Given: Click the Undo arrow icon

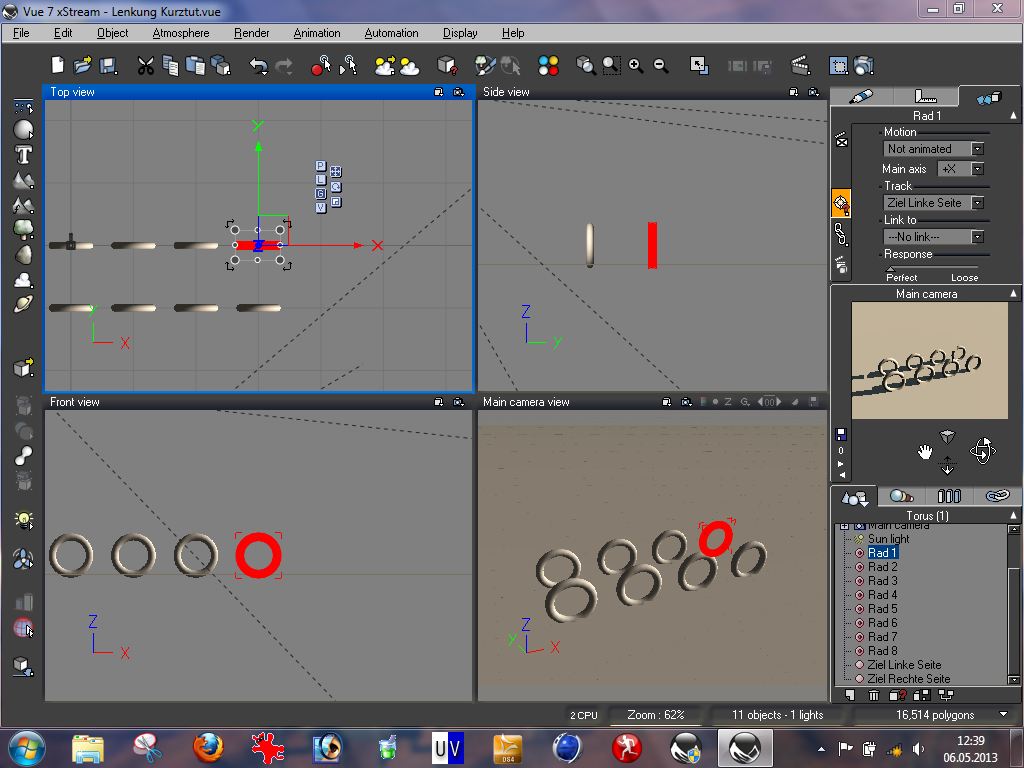Looking at the screenshot, I should [258, 66].
